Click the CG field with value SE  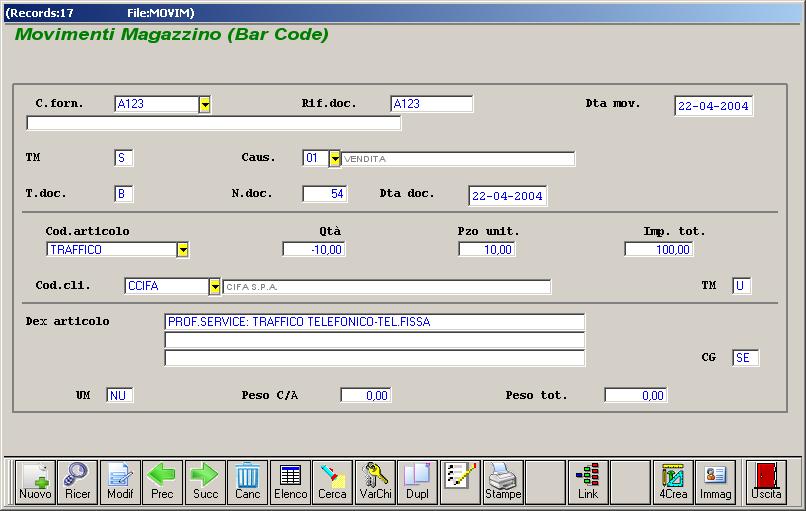click(745, 358)
